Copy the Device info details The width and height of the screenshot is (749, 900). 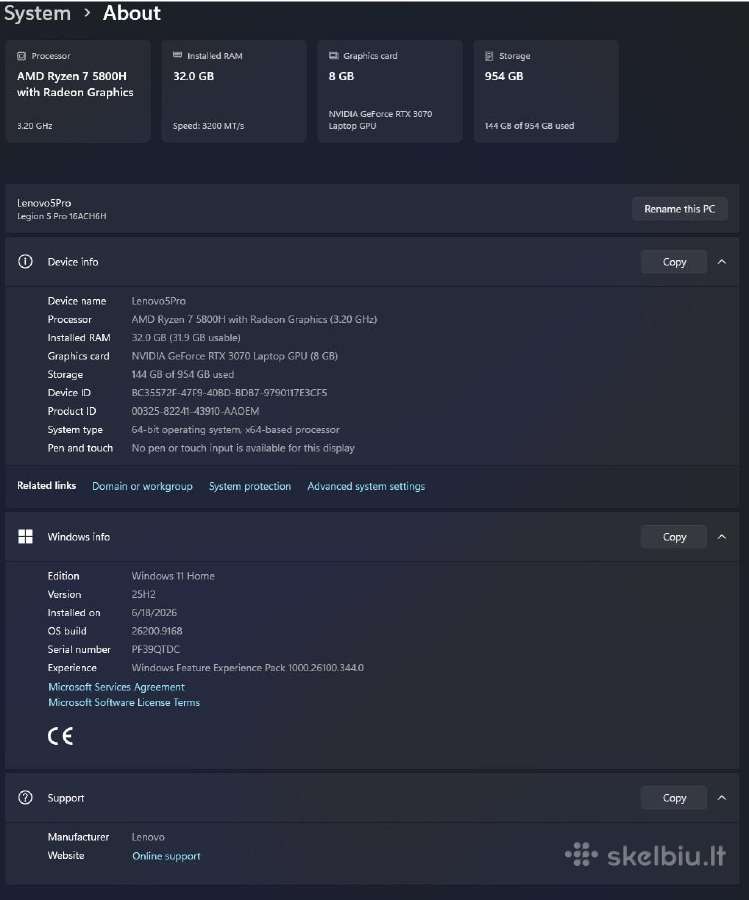click(x=674, y=262)
